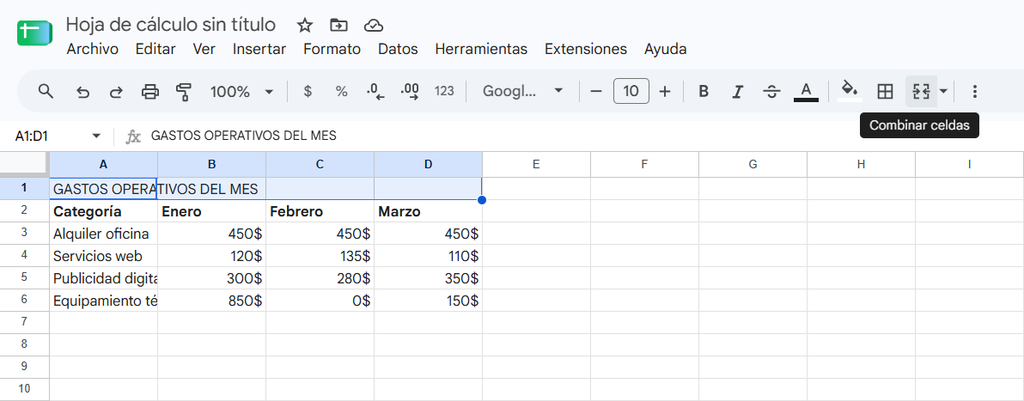Click the font size field showing 10

(x=631, y=91)
